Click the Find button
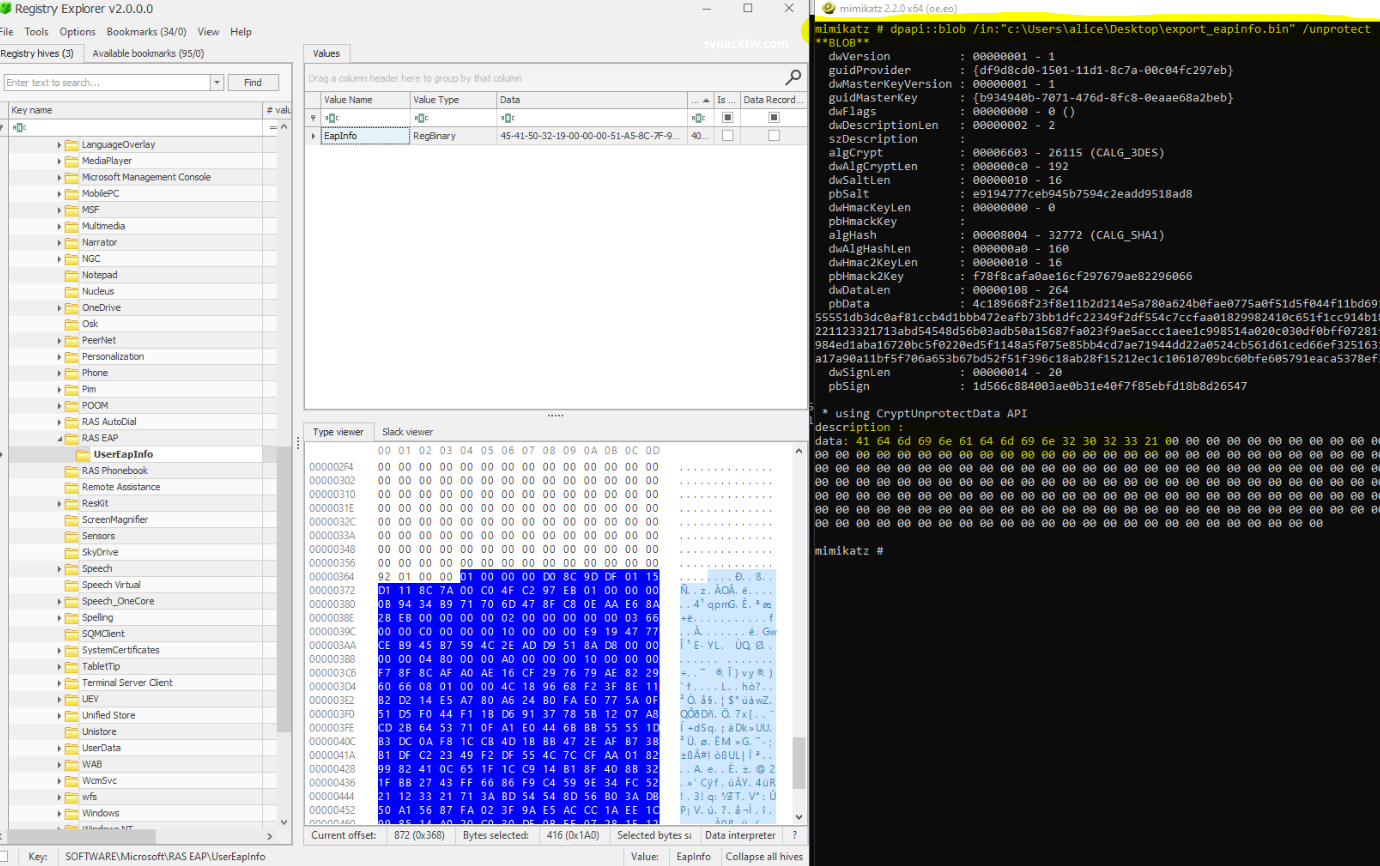Screen dimensions: 1380x866 point(253,82)
